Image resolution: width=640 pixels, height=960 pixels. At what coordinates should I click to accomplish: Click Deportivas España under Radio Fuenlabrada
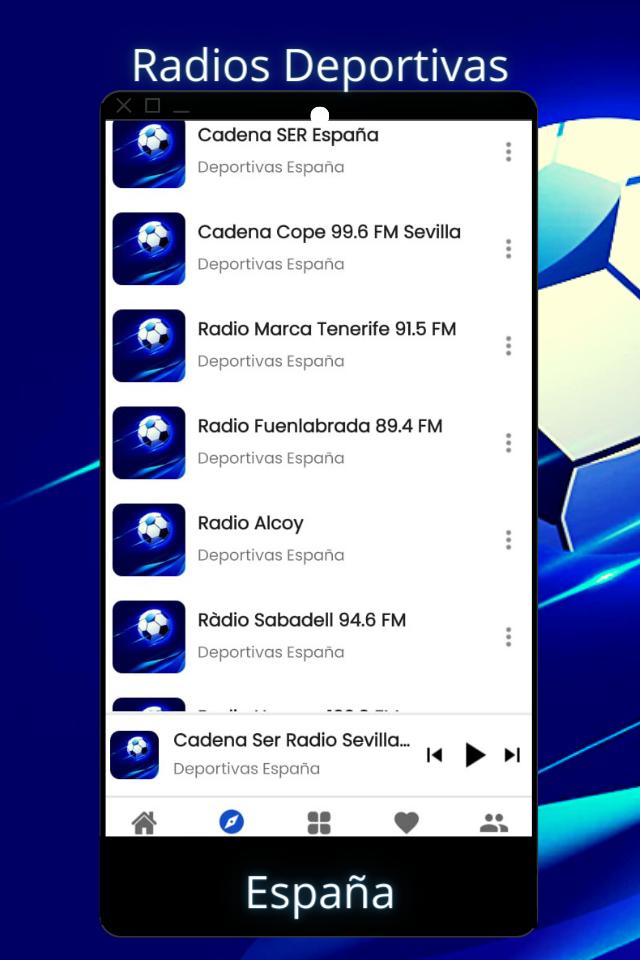click(271, 458)
